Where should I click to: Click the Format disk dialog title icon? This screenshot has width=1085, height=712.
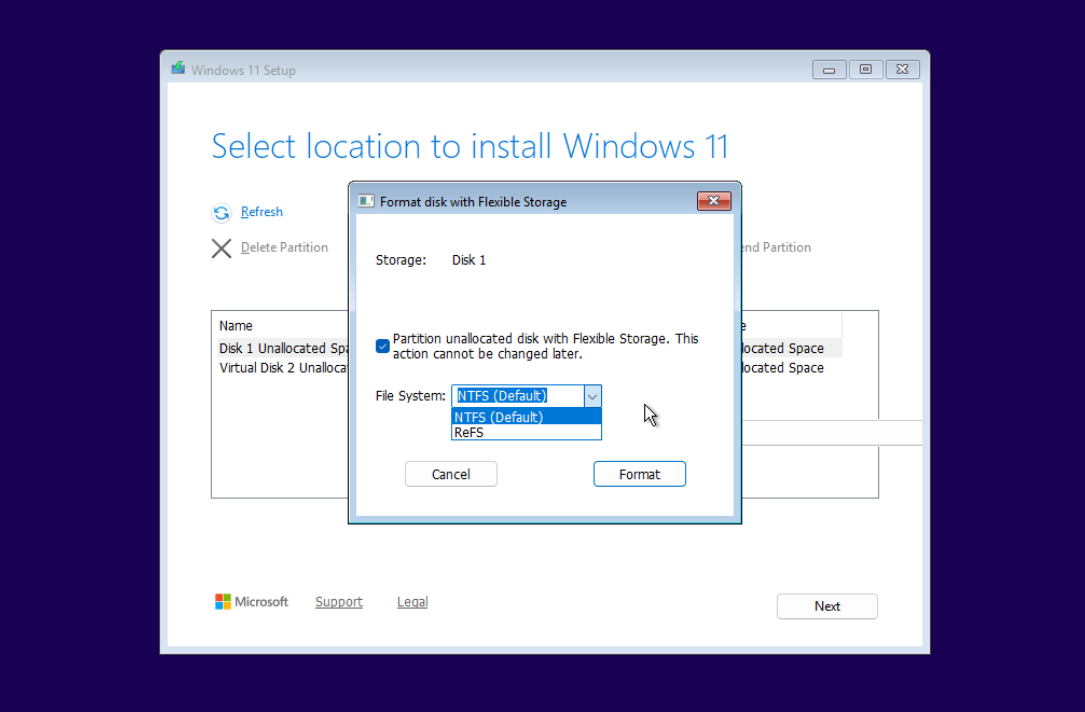[366, 201]
